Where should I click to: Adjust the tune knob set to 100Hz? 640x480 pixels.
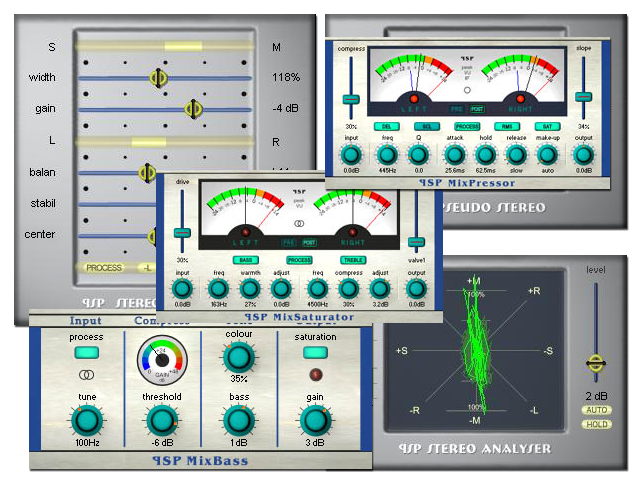tap(87, 421)
